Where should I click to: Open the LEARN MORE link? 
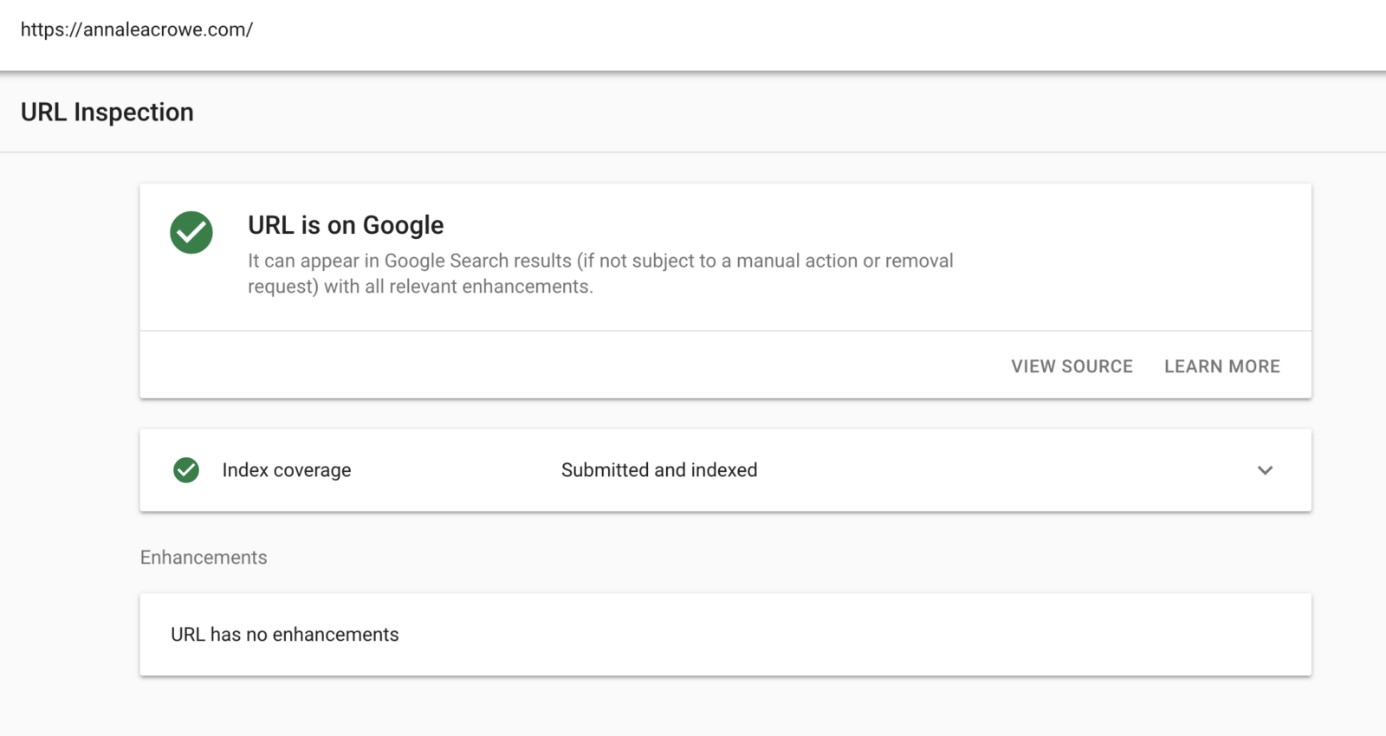point(1221,366)
